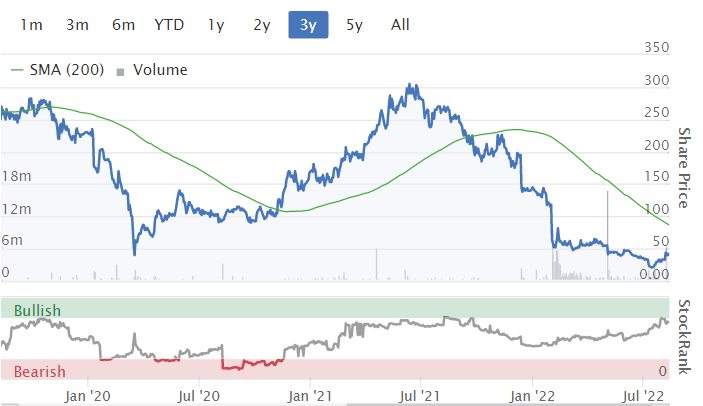Show All historical price data
The height and width of the screenshot is (406, 703).
pos(400,25)
